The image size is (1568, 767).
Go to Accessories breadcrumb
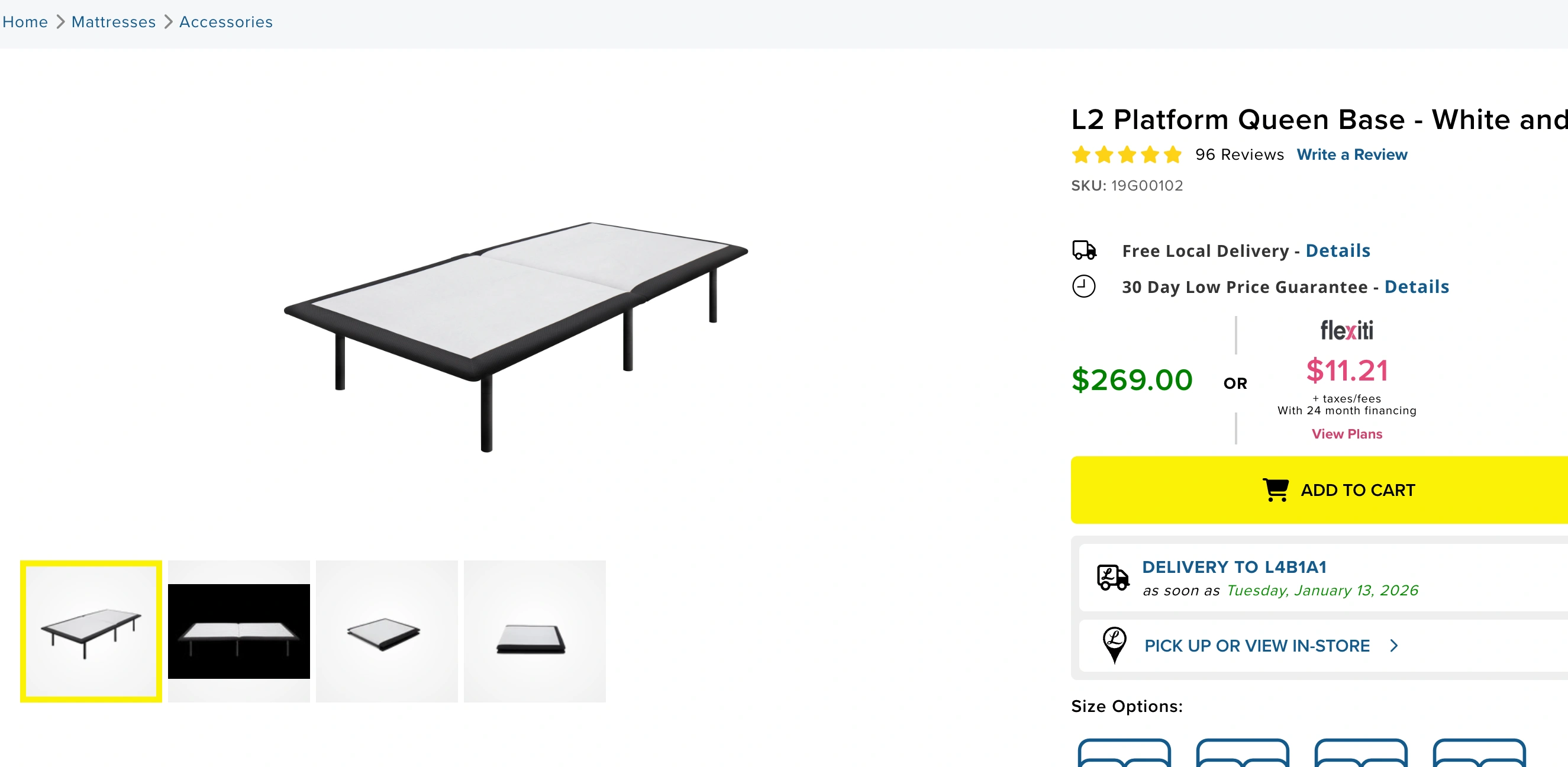click(x=226, y=22)
